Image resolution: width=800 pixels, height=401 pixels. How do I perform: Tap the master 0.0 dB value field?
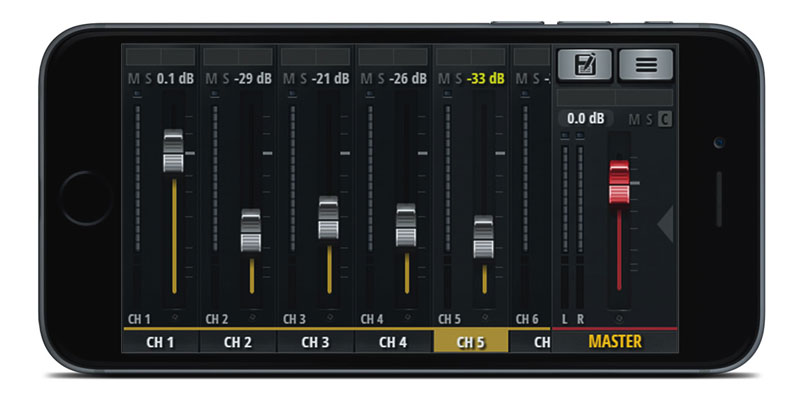585,118
